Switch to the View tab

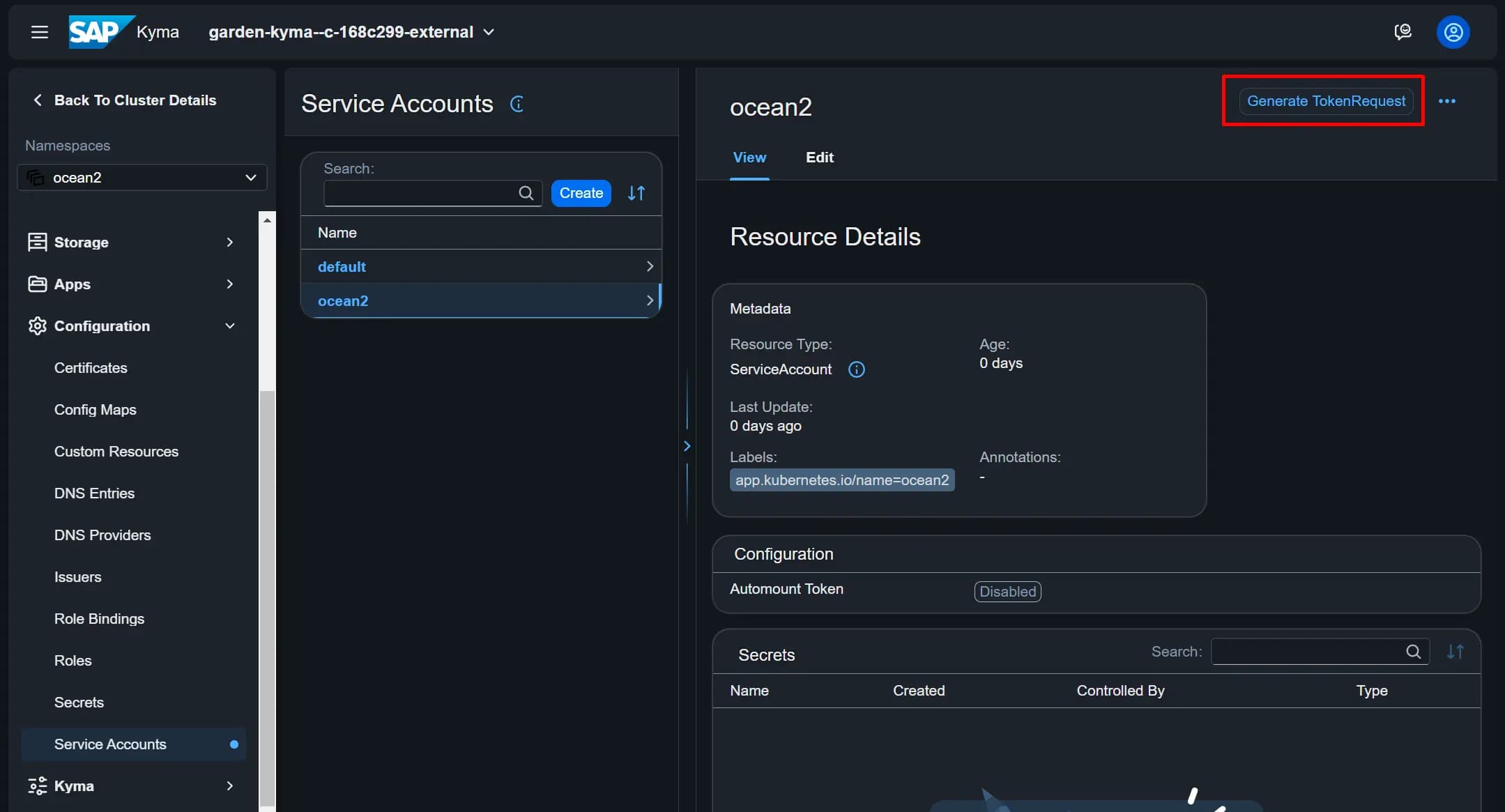click(x=749, y=158)
